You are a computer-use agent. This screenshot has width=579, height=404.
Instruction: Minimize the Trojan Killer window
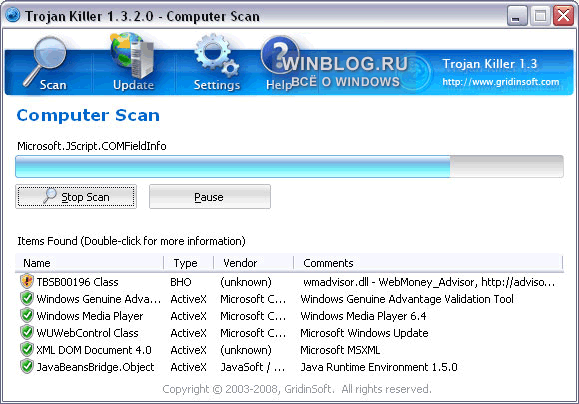517,16
